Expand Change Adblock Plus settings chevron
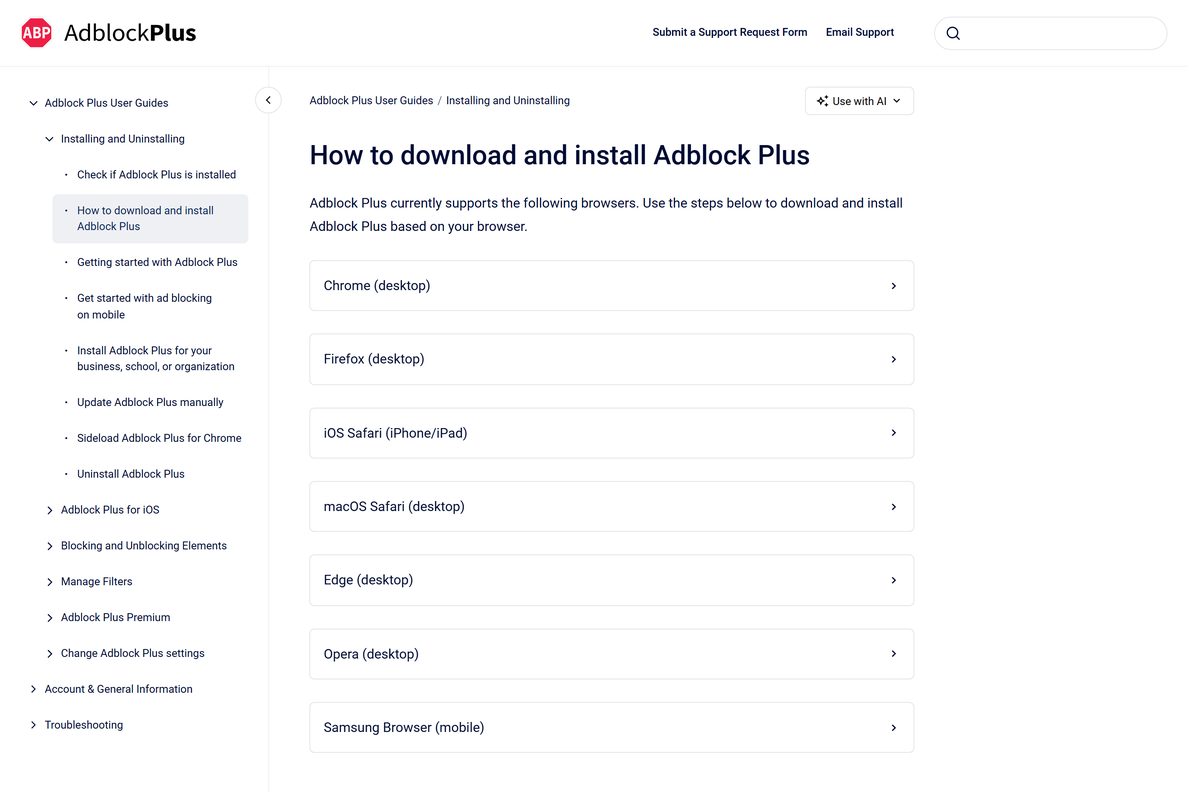The height and width of the screenshot is (792, 1200). point(49,654)
